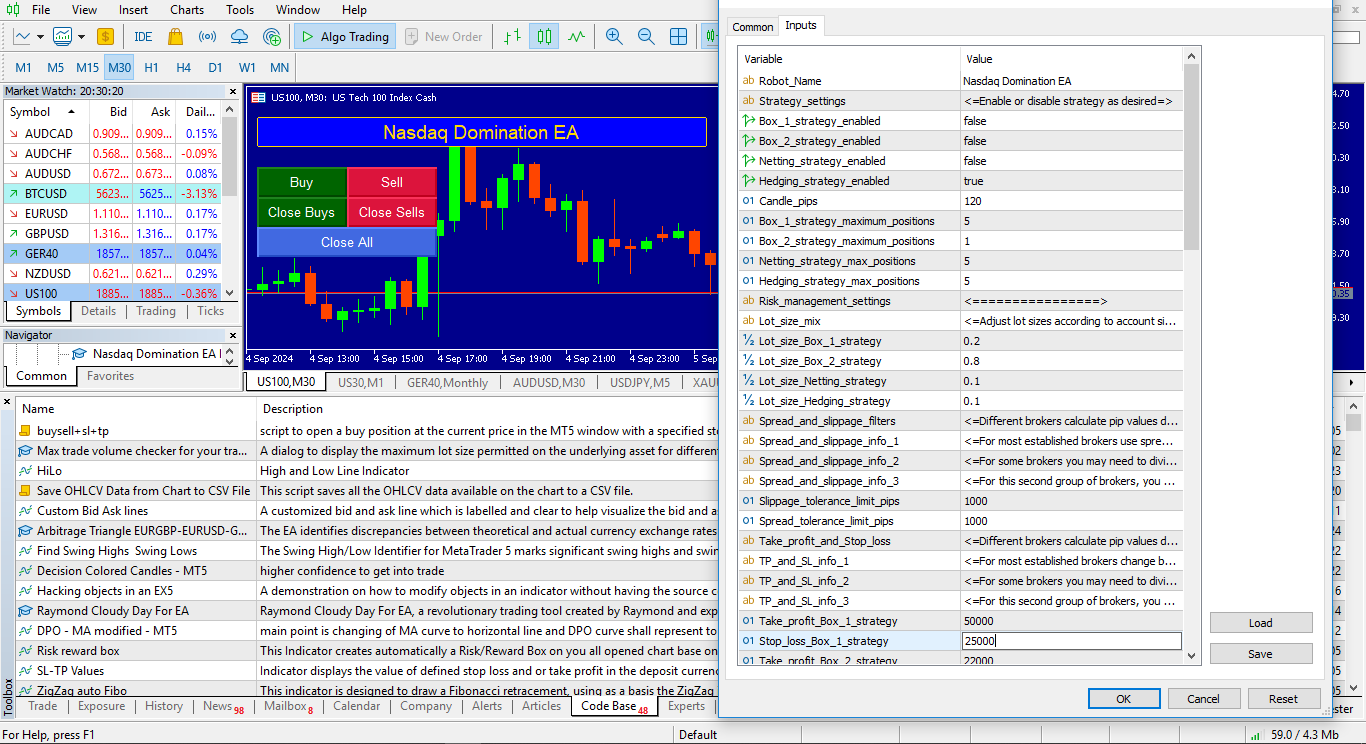Open the File menu

(x=41, y=10)
